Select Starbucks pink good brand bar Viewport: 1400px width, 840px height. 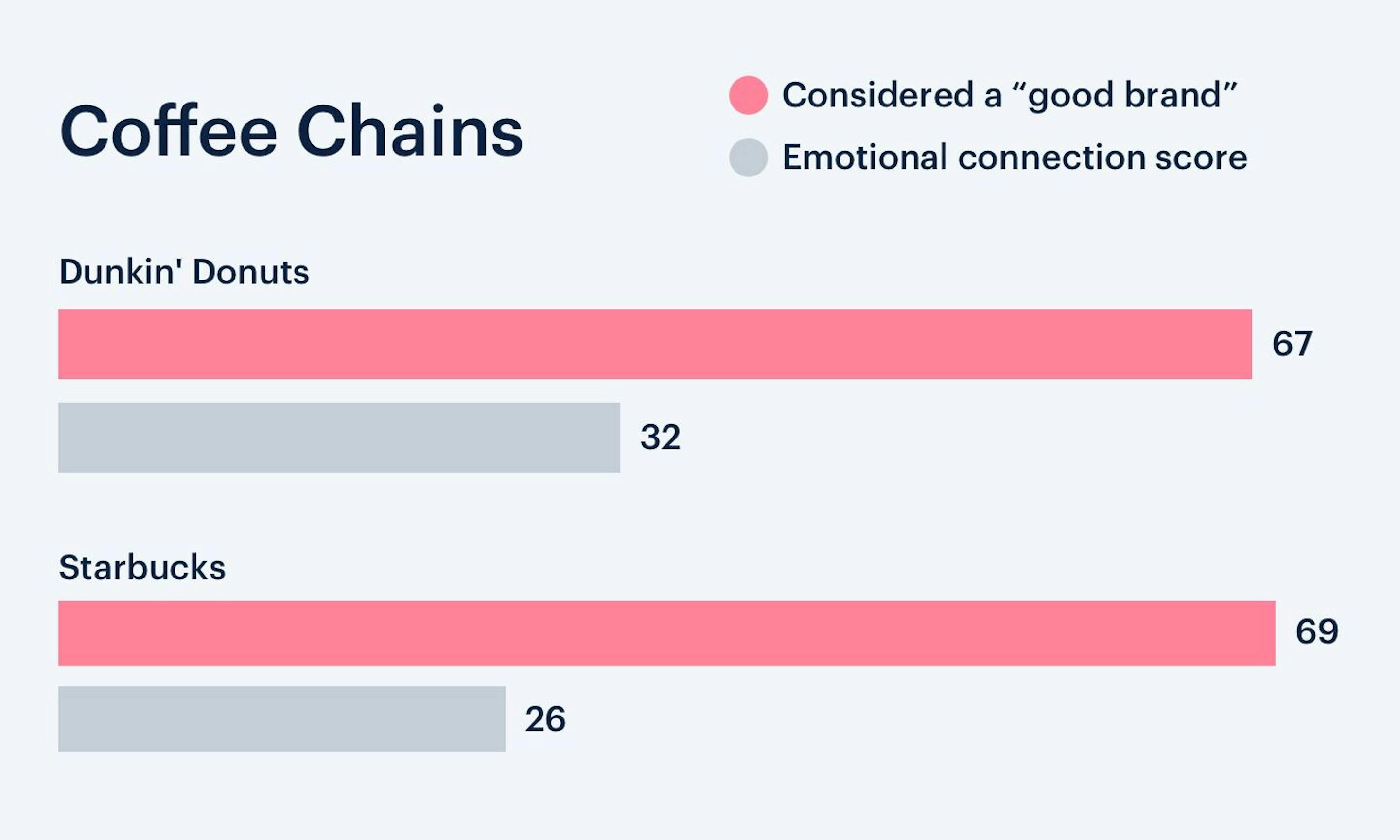click(666, 633)
